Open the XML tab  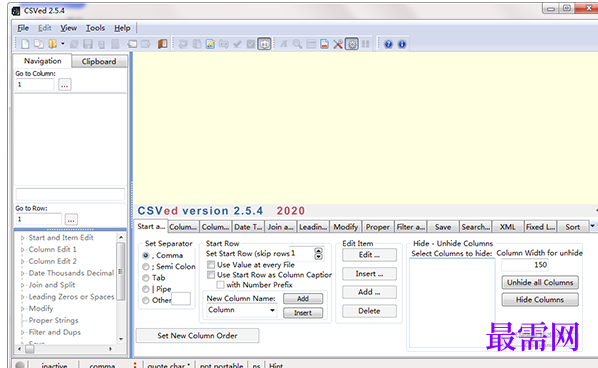(x=508, y=227)
